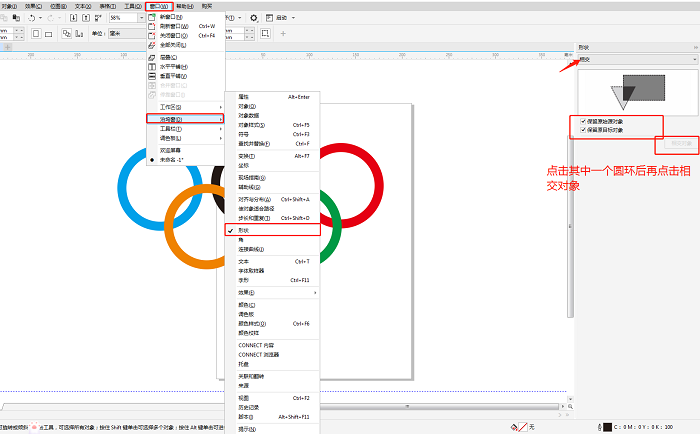Choose Tile Horizontally (水平平铺) in Window menu
The image size is (700, 434).
coord(152,66)
